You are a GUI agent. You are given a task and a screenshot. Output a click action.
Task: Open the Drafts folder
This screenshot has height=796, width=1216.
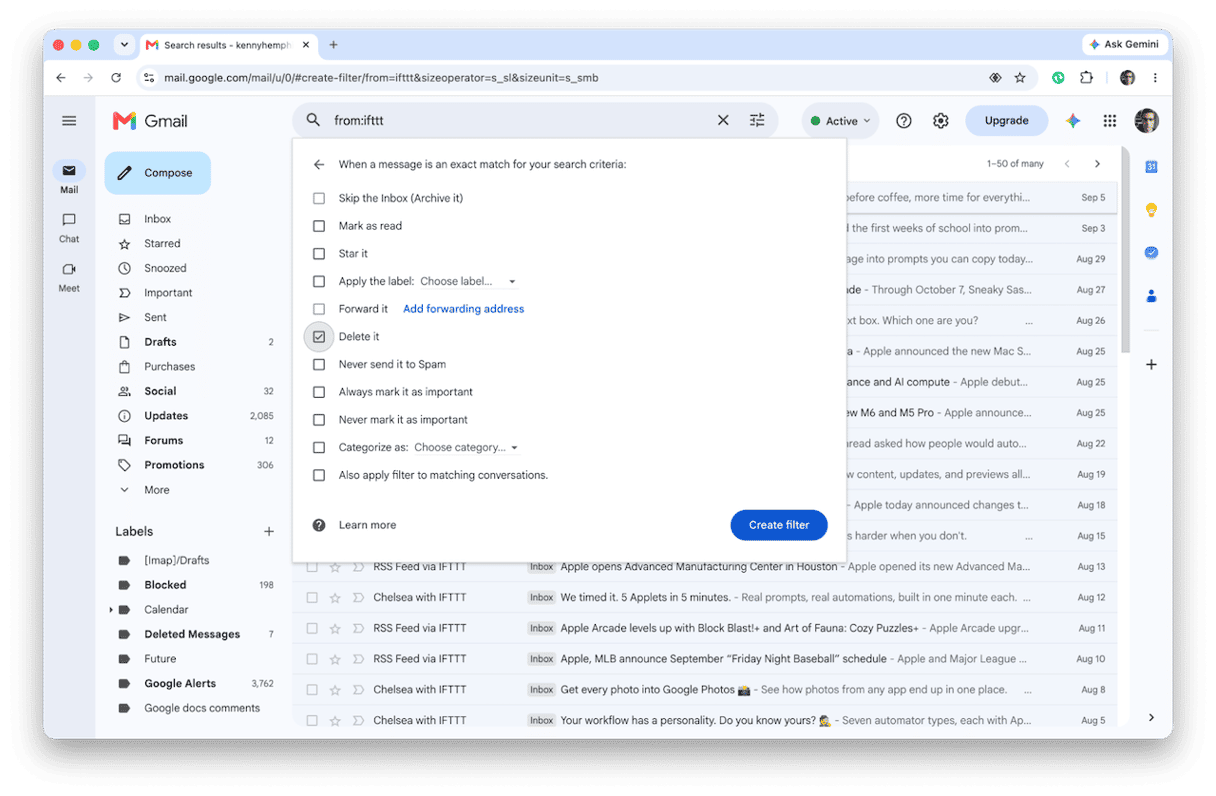point(160,342)
